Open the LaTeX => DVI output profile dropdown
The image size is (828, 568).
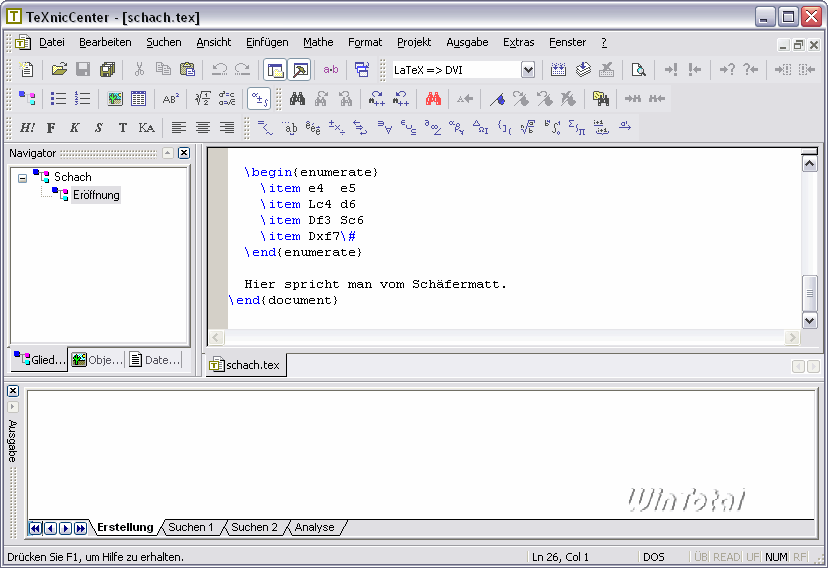528,70
